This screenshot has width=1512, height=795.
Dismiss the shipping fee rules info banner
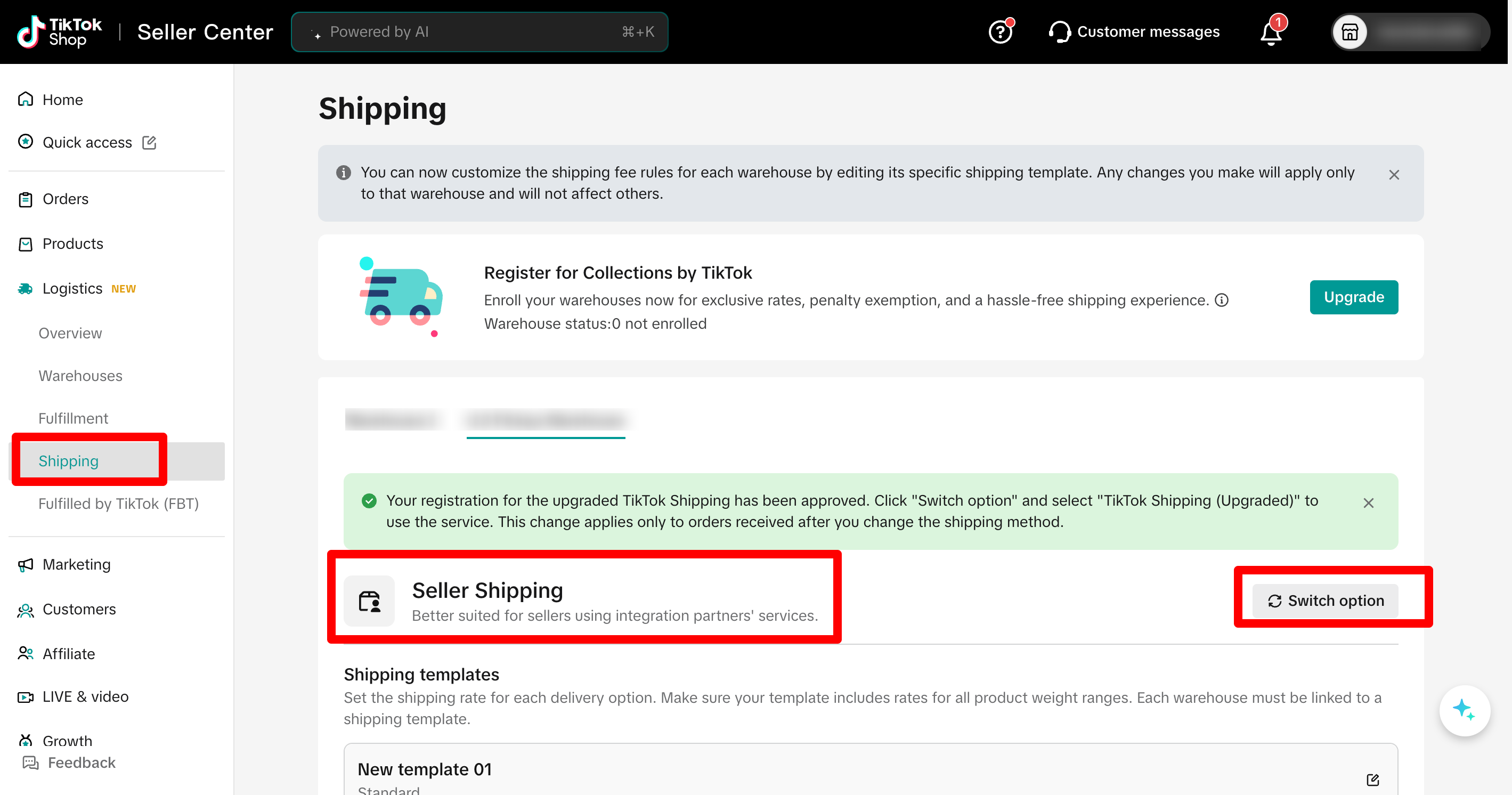1393,175
